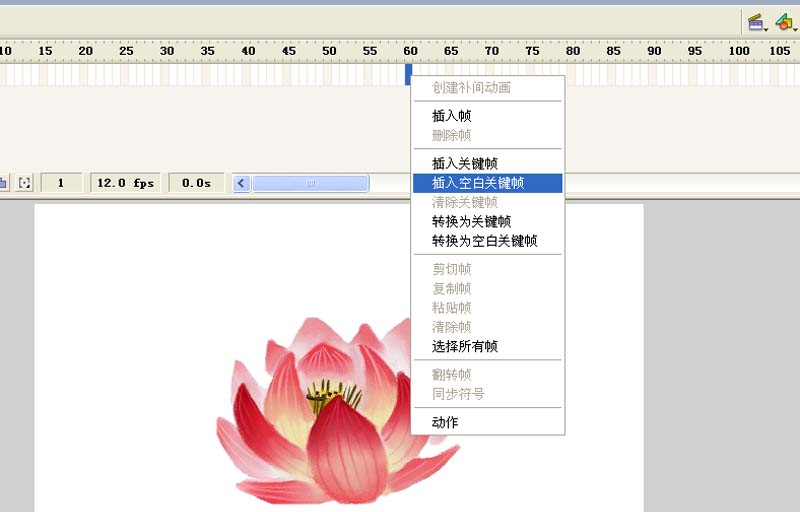Click the disabled 剪切帧 menu entry
This screenshot has width=800, height=512.
(x=487, y=269)
